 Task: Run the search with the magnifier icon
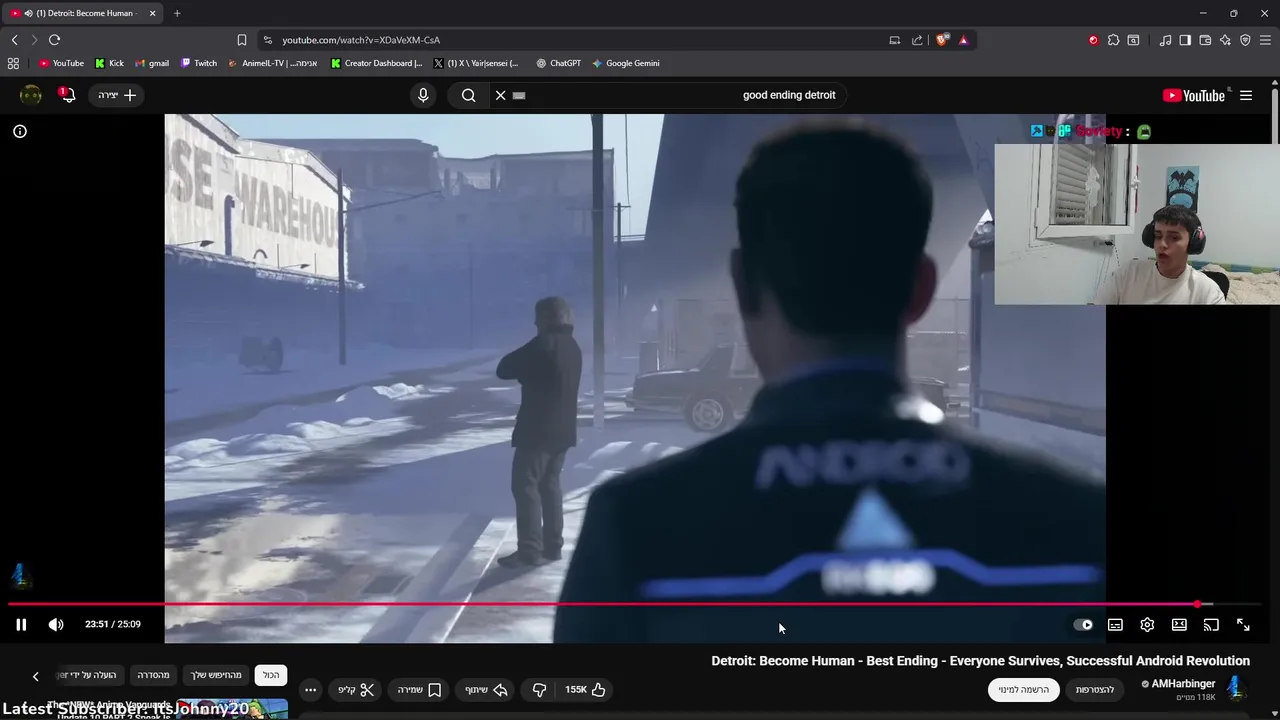[x=468, y=95]
